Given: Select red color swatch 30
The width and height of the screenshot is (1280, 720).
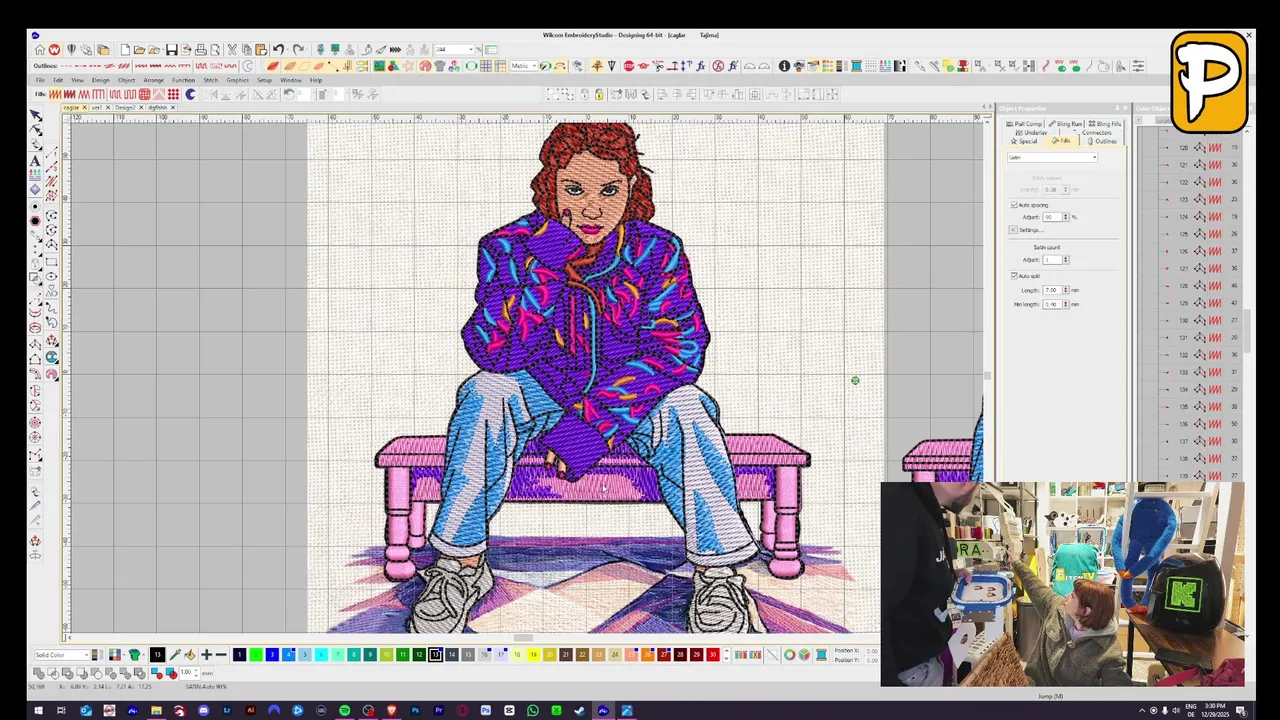Looking at the screenshot, I should click(x=713, y=655).
